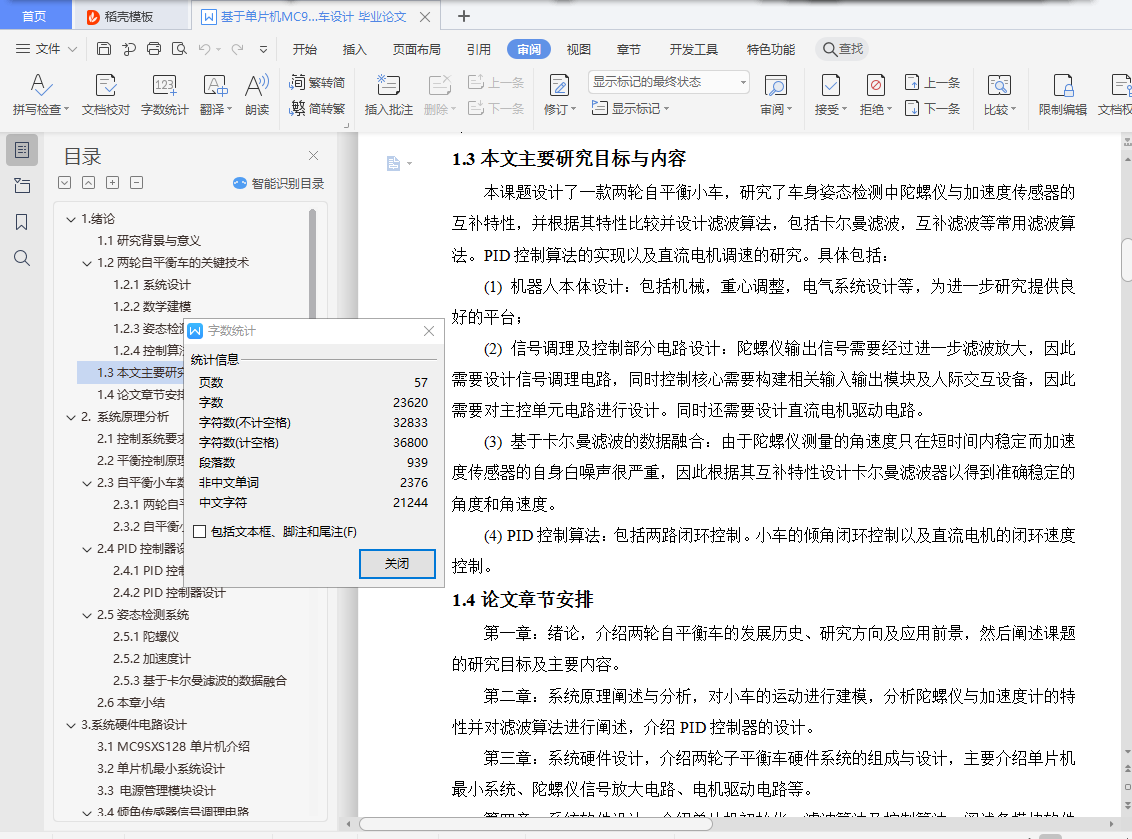1132x839 pixels.
Task: Open the translate (翻译) tool
Action: pos(216,94)
